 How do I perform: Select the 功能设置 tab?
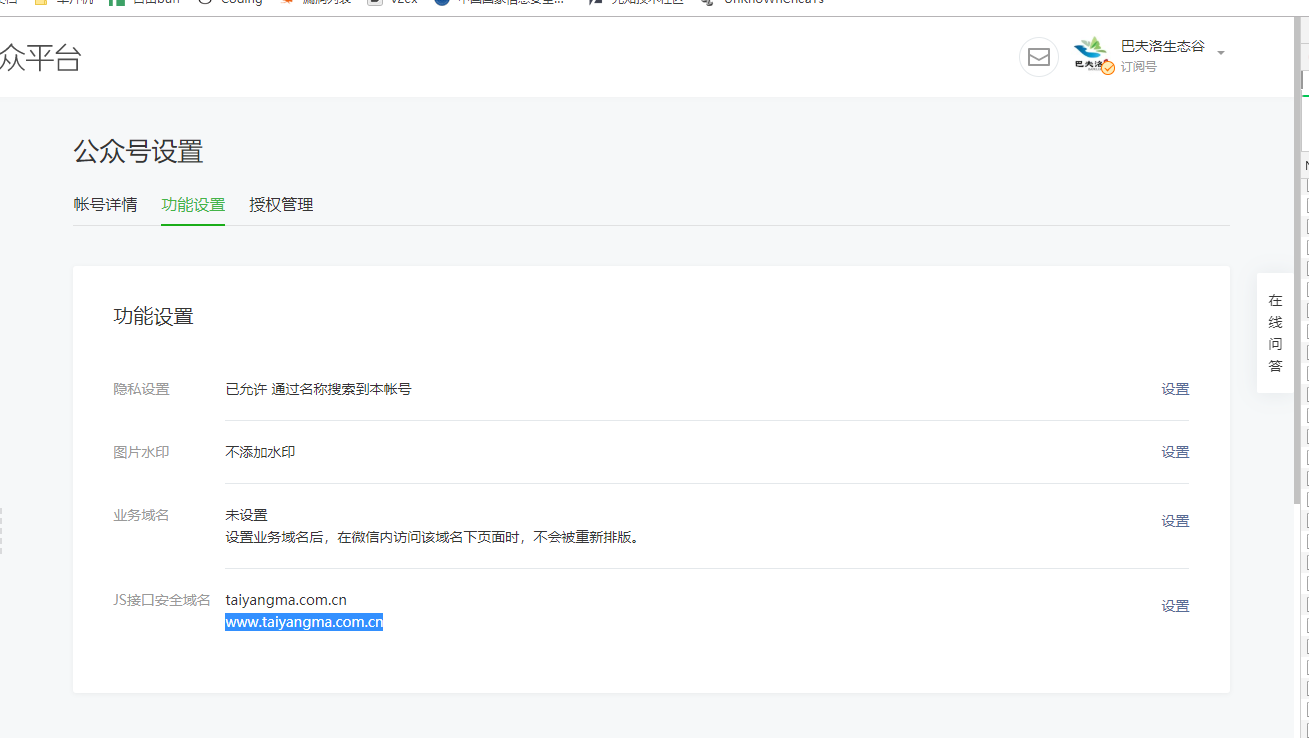click(x=193, y=205)
